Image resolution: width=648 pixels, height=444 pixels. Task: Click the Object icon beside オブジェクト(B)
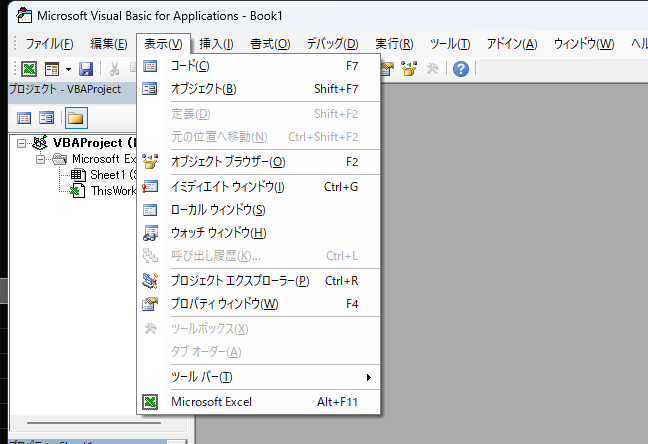click(x=150, y=89)
